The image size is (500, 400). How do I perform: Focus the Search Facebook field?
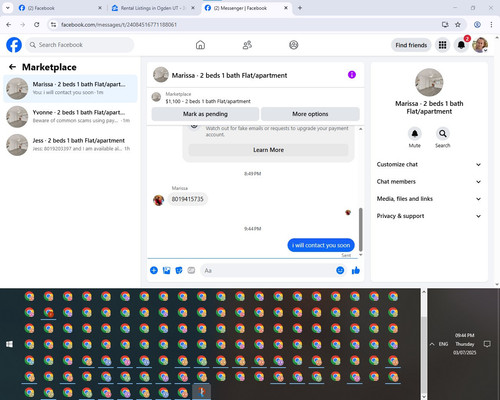click(80, 45)
